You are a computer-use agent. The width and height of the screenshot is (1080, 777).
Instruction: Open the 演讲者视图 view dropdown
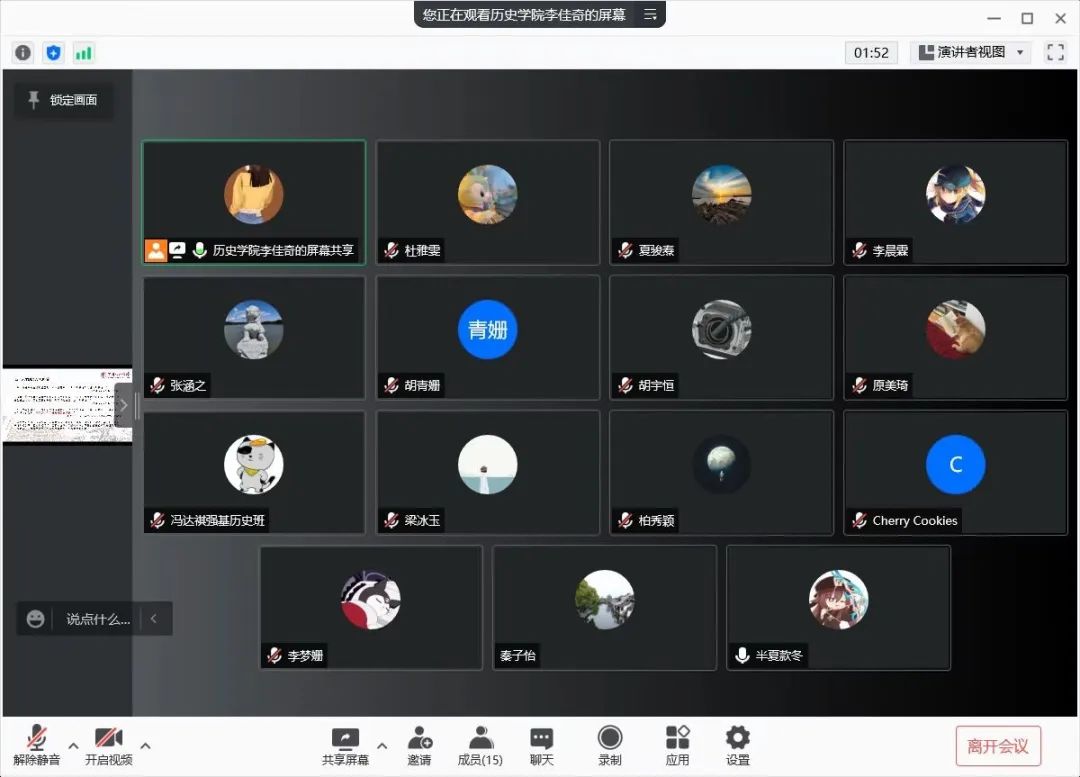(x=970, y=52)
